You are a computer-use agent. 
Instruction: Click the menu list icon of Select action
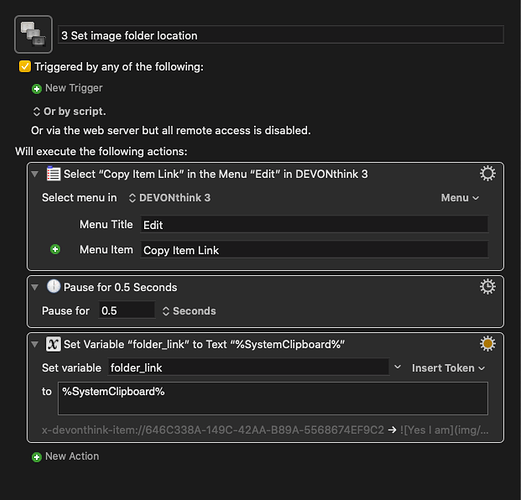[x=54, y=174]
